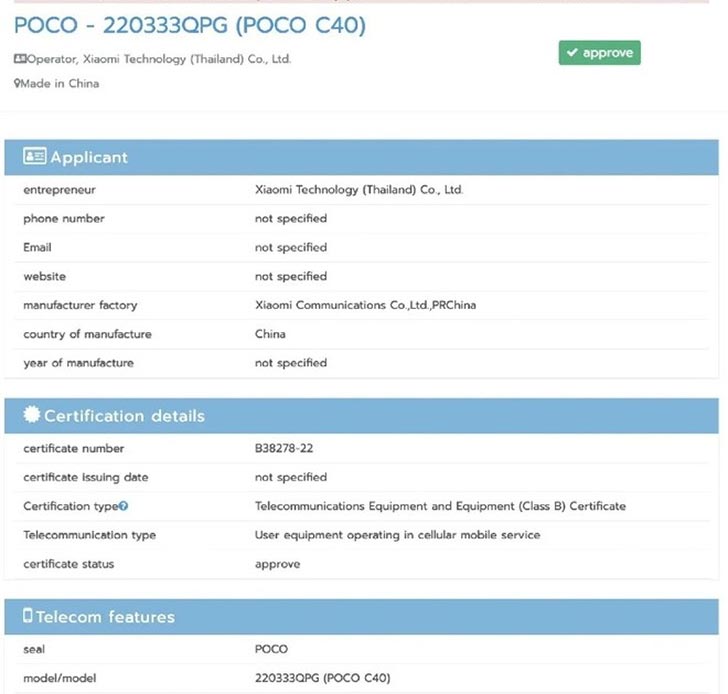Click the help icon next to Certification type
Screen dimensions: 728x694
click(123, 506)
